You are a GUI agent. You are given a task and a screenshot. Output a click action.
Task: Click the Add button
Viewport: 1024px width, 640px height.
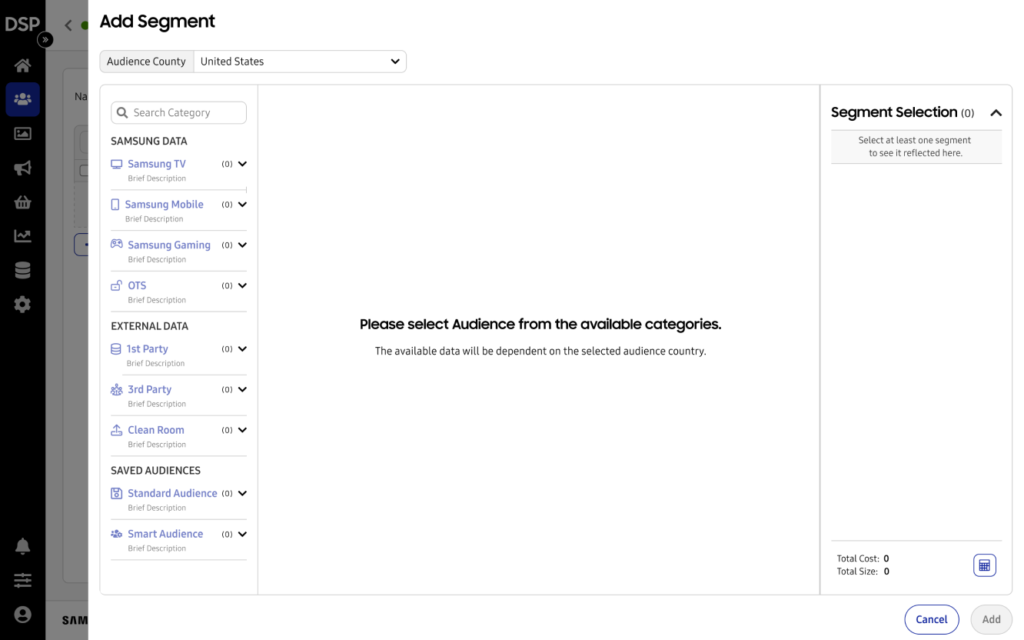coord(990,619)
